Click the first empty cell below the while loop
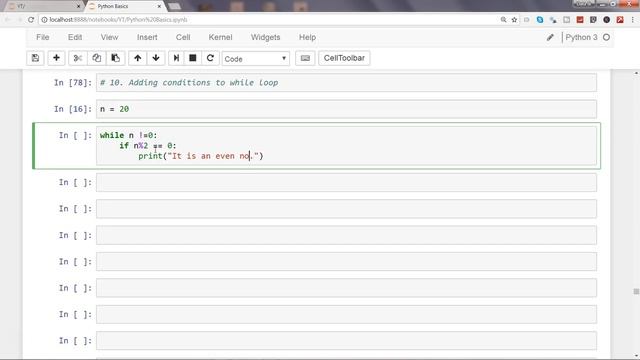This screenshot has height=360, width=640. [346, 182]
